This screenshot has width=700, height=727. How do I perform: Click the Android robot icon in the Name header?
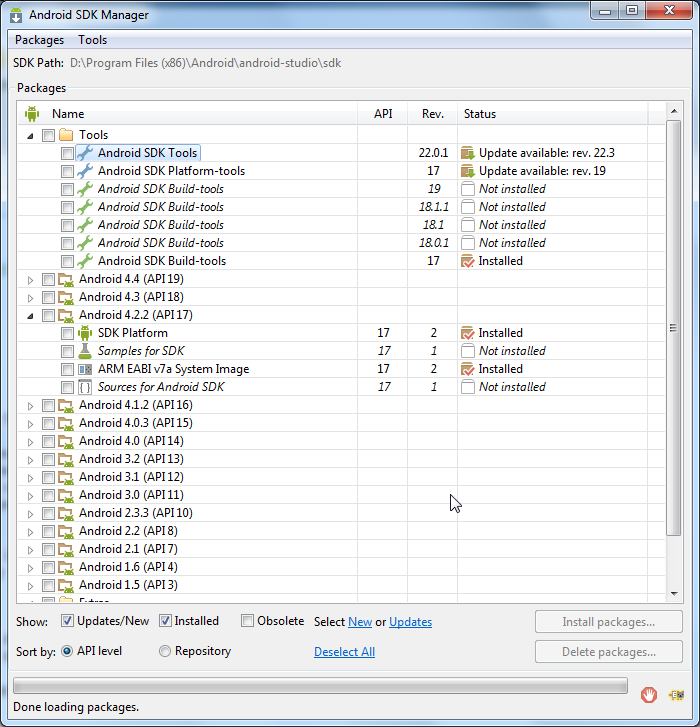(x=32, y=114)
